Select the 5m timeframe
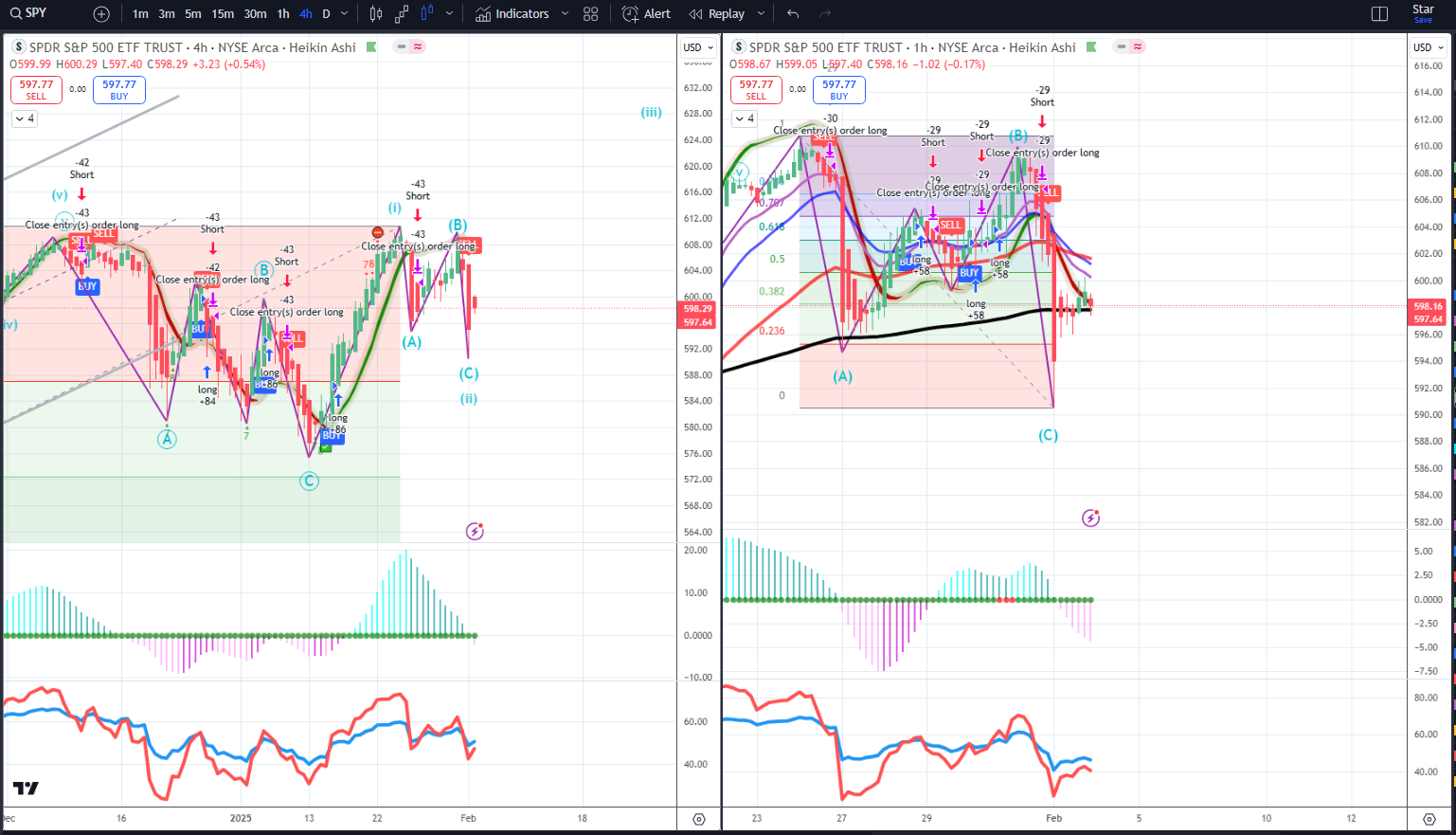The width and height of the screenshot is (1456, 835). (193, 14)
